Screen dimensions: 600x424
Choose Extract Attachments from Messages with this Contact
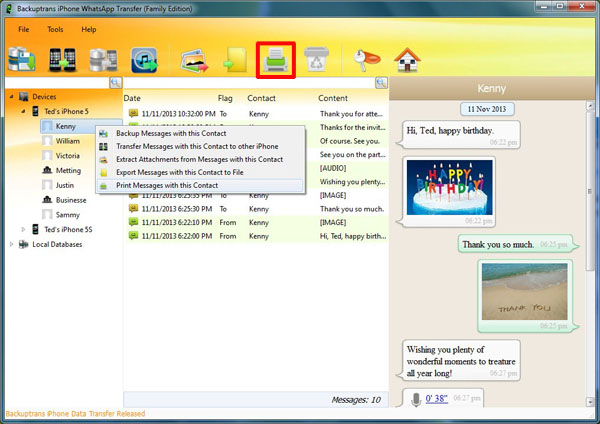pos(201,159)
